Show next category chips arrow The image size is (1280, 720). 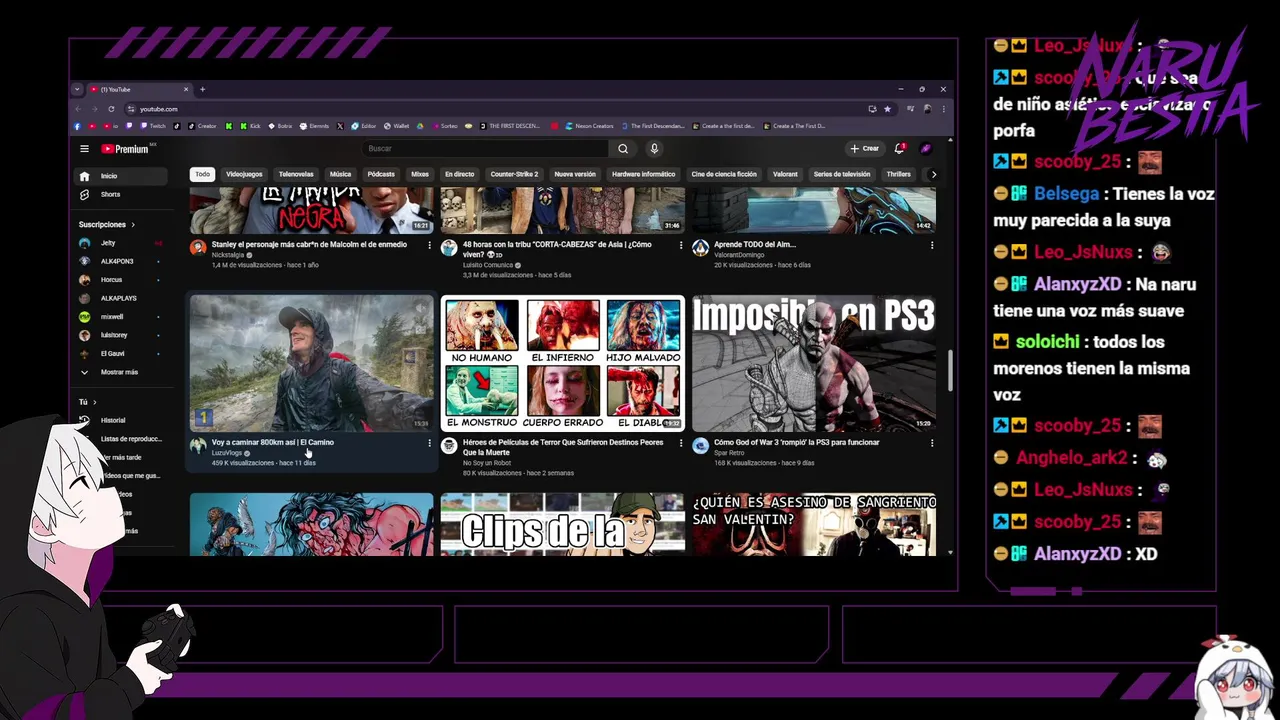(933, 174)
